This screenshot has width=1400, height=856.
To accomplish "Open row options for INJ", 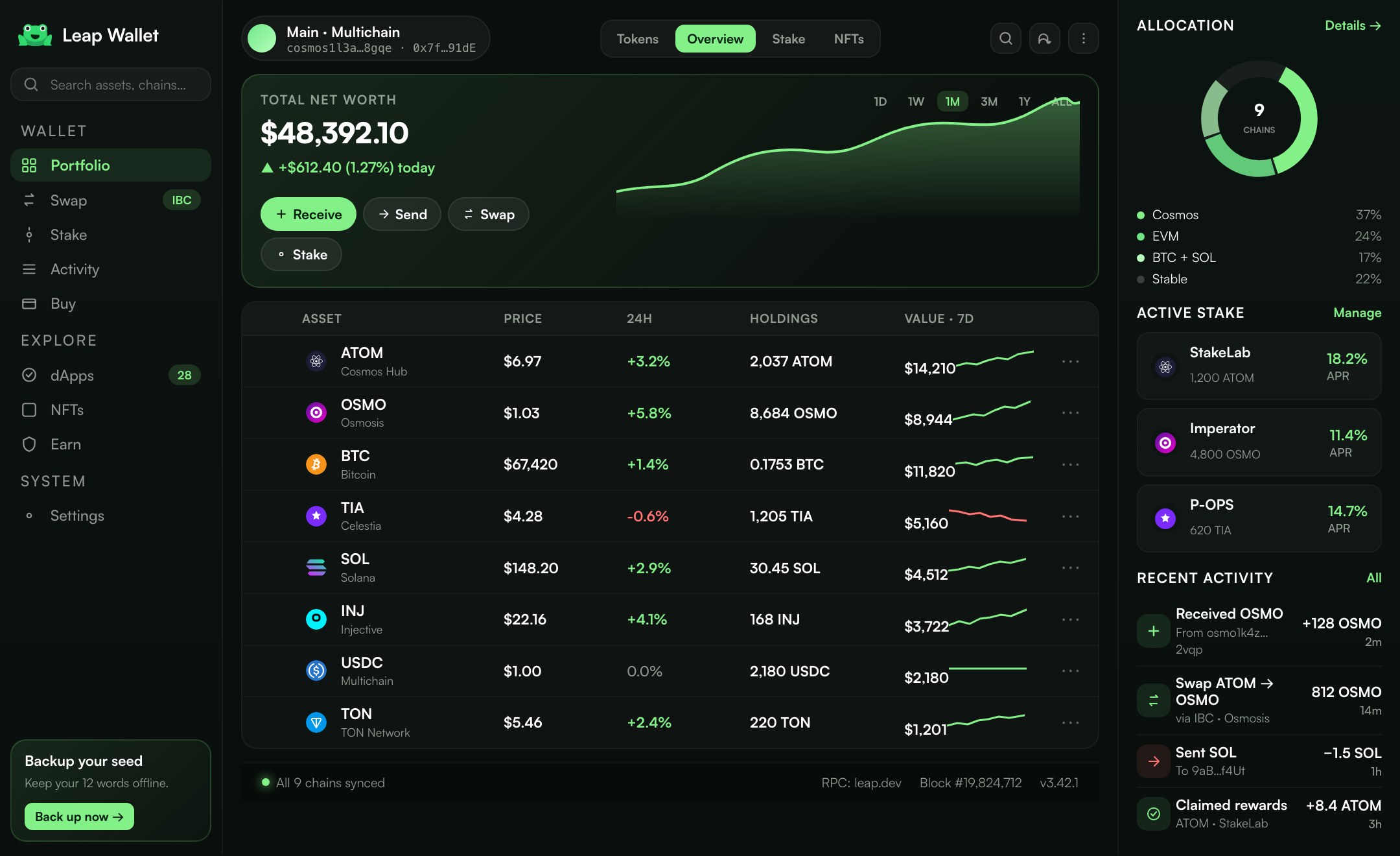I will point(1071,619).
